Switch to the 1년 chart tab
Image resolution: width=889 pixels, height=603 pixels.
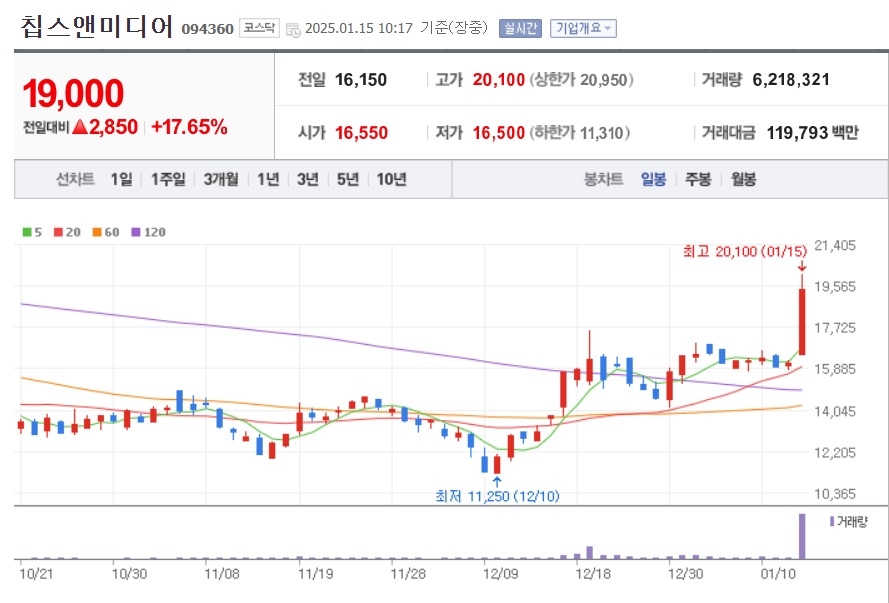[x=268, y=180]
